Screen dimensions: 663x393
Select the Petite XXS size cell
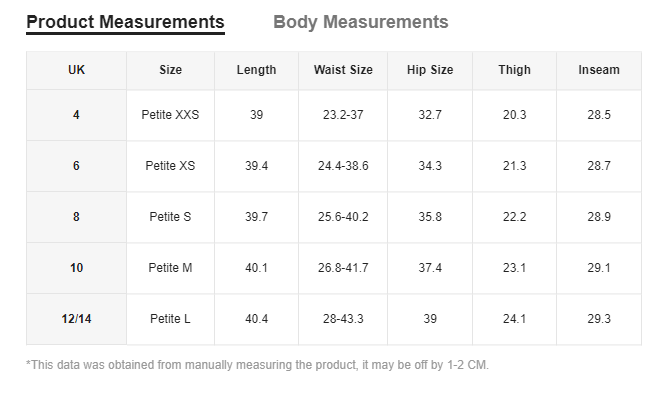[x=170, y=115]
